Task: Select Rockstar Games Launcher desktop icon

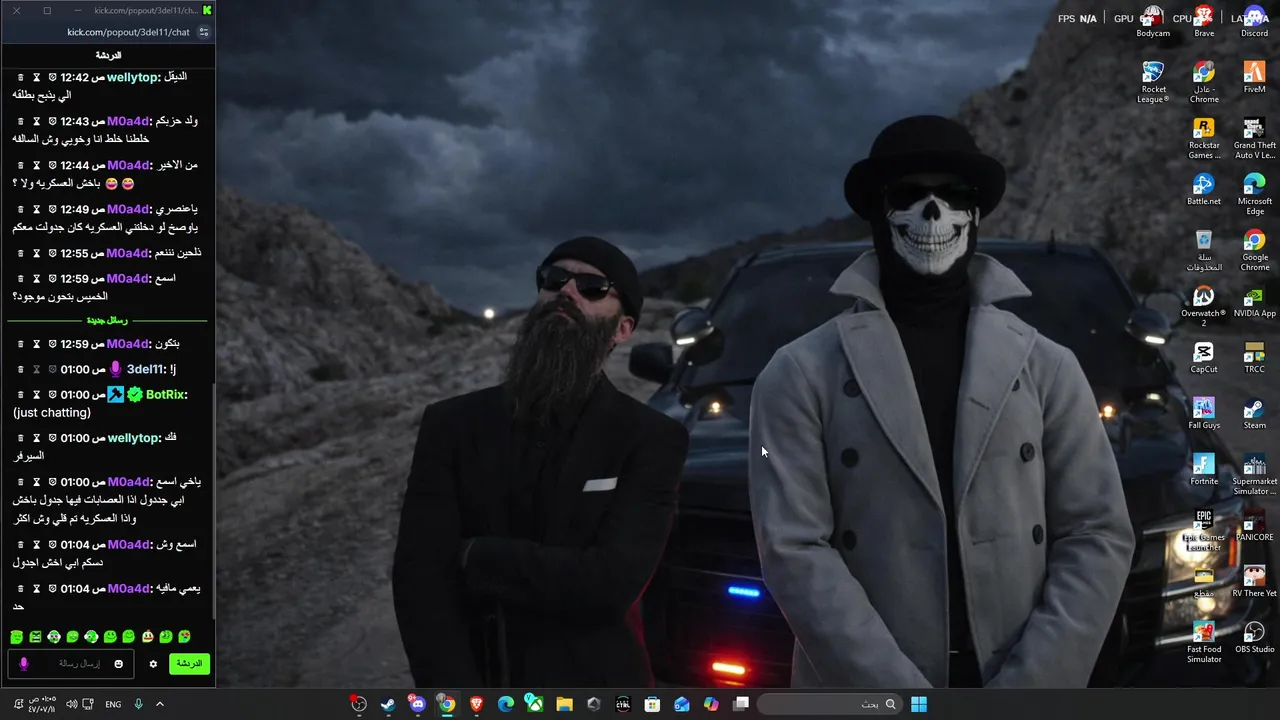Action: click(1204, 138)
